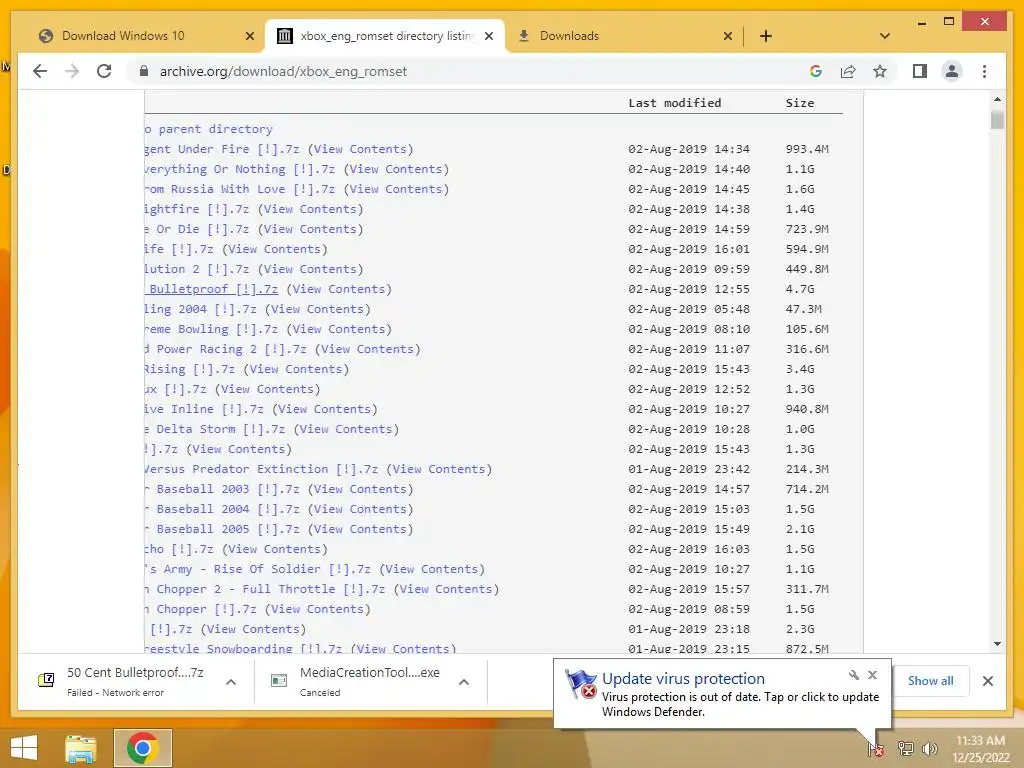1024x768 pixels.
Task: Open notification settings wrench icon
Action: pos(854,675)
